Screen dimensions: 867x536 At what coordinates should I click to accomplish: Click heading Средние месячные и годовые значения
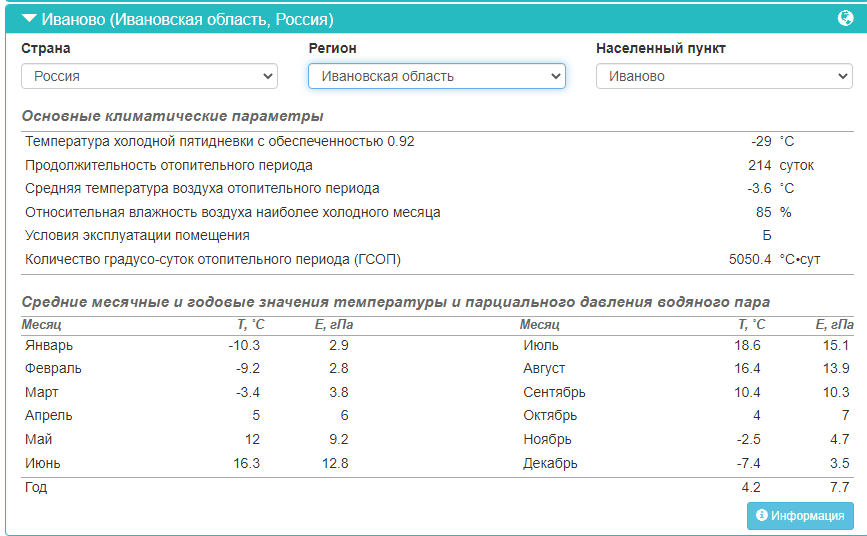tap(396, 302)
